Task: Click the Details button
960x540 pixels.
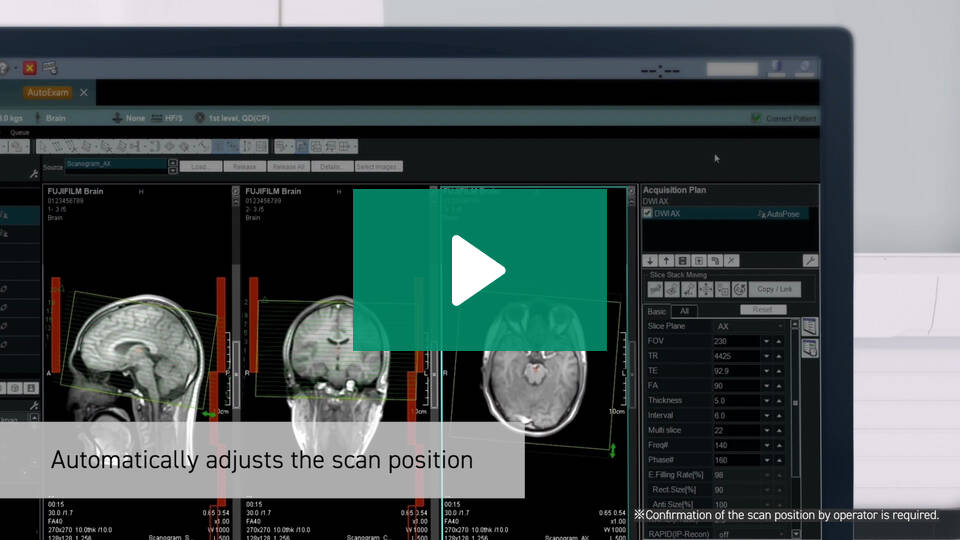Action: 332,167
